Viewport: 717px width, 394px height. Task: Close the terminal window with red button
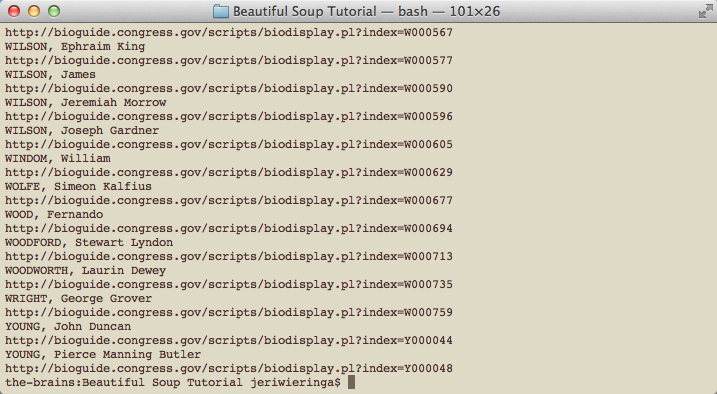[14, 11]
